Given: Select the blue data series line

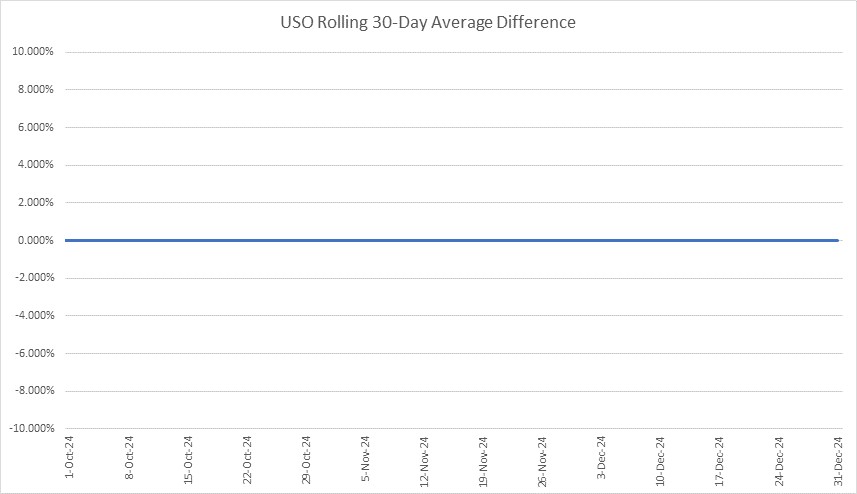Looking at the screenshot, I should [450, 240].
